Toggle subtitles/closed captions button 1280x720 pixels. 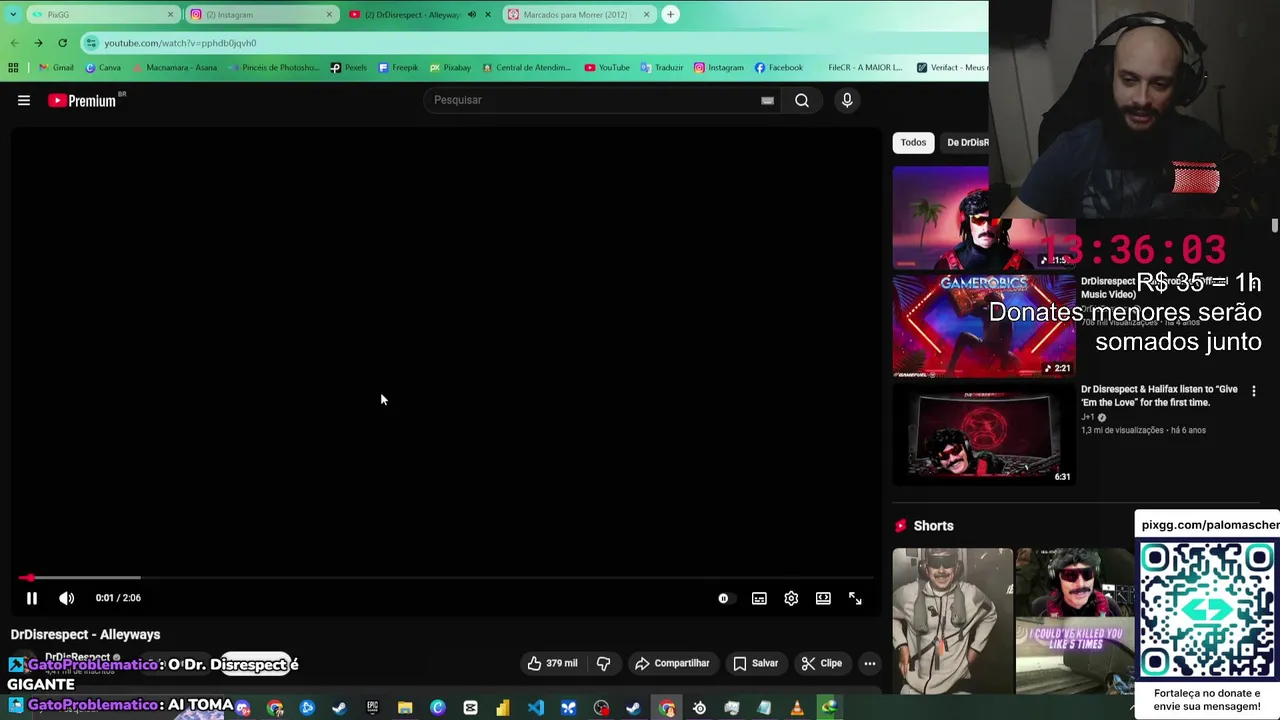pyautogui.click(x=759, y=598)
